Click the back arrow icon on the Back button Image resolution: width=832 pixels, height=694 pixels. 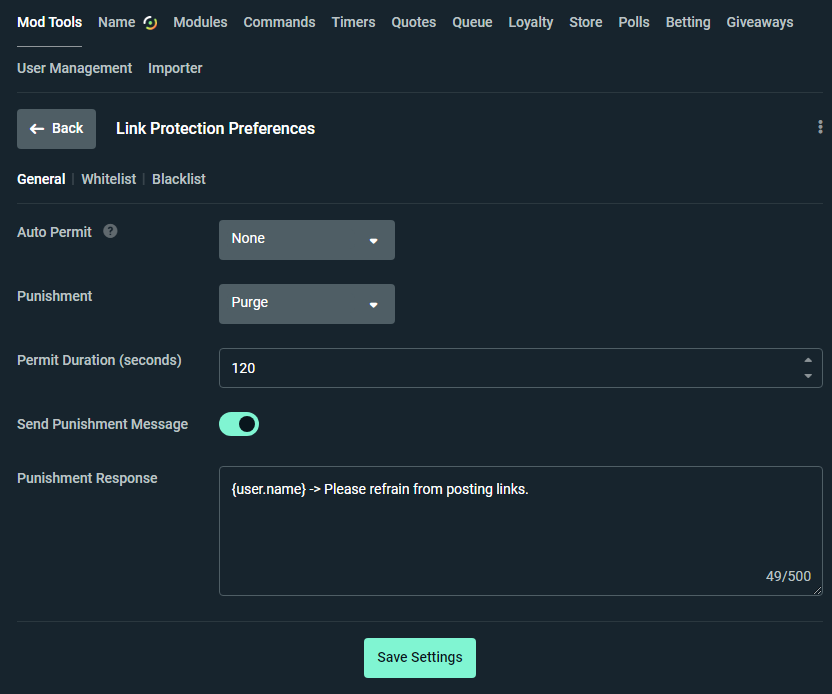pyautogui.click(x=37, y=128)
